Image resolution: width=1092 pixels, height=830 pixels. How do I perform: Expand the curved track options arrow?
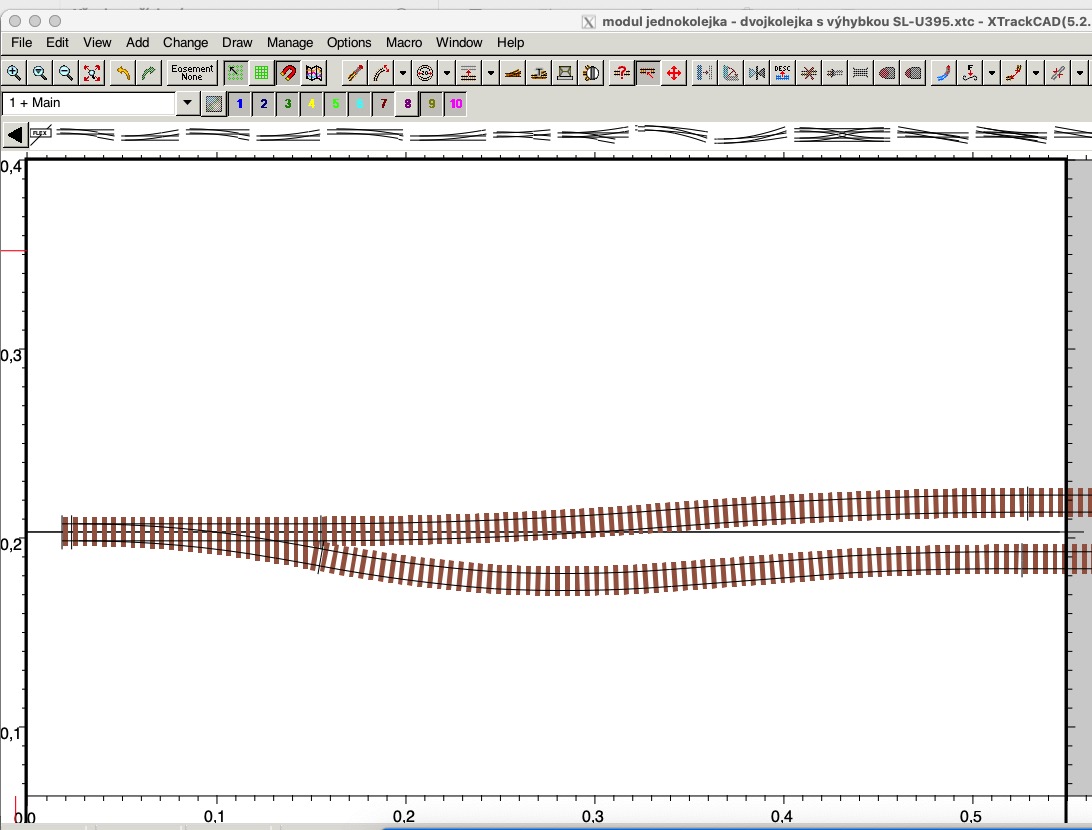pyautogui.click(x=403, y=72)
